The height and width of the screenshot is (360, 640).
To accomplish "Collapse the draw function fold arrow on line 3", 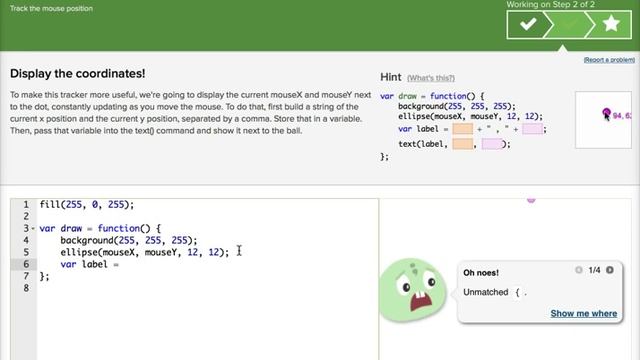I will (x=33, y=229).
